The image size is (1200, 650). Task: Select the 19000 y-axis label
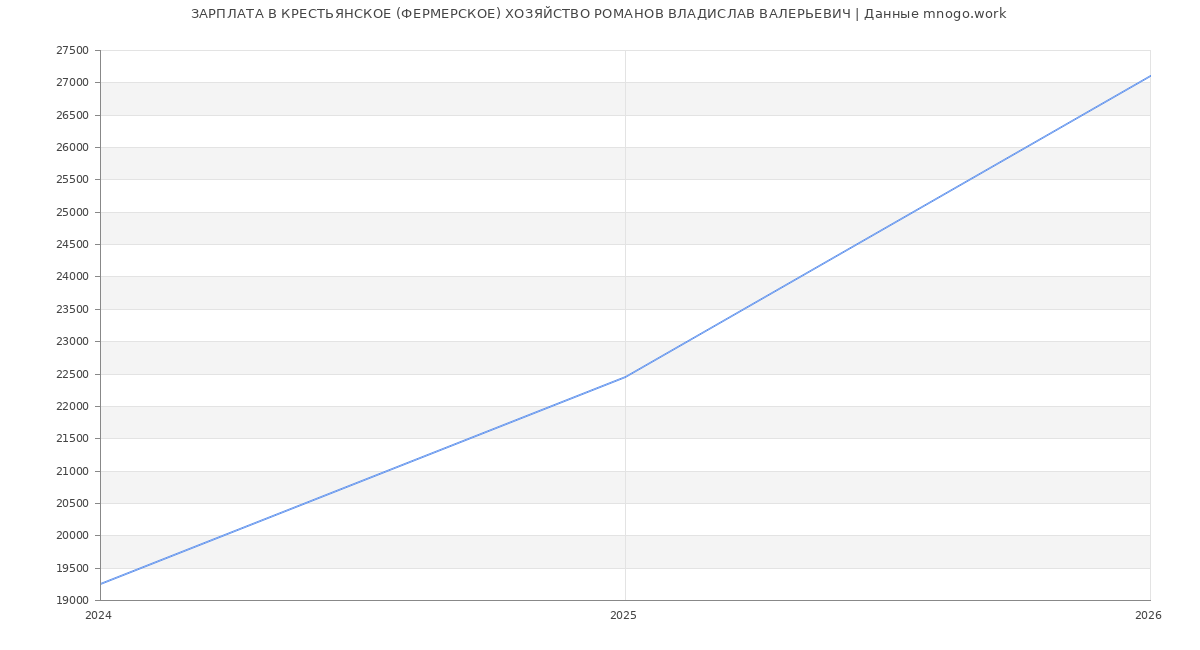72,600
